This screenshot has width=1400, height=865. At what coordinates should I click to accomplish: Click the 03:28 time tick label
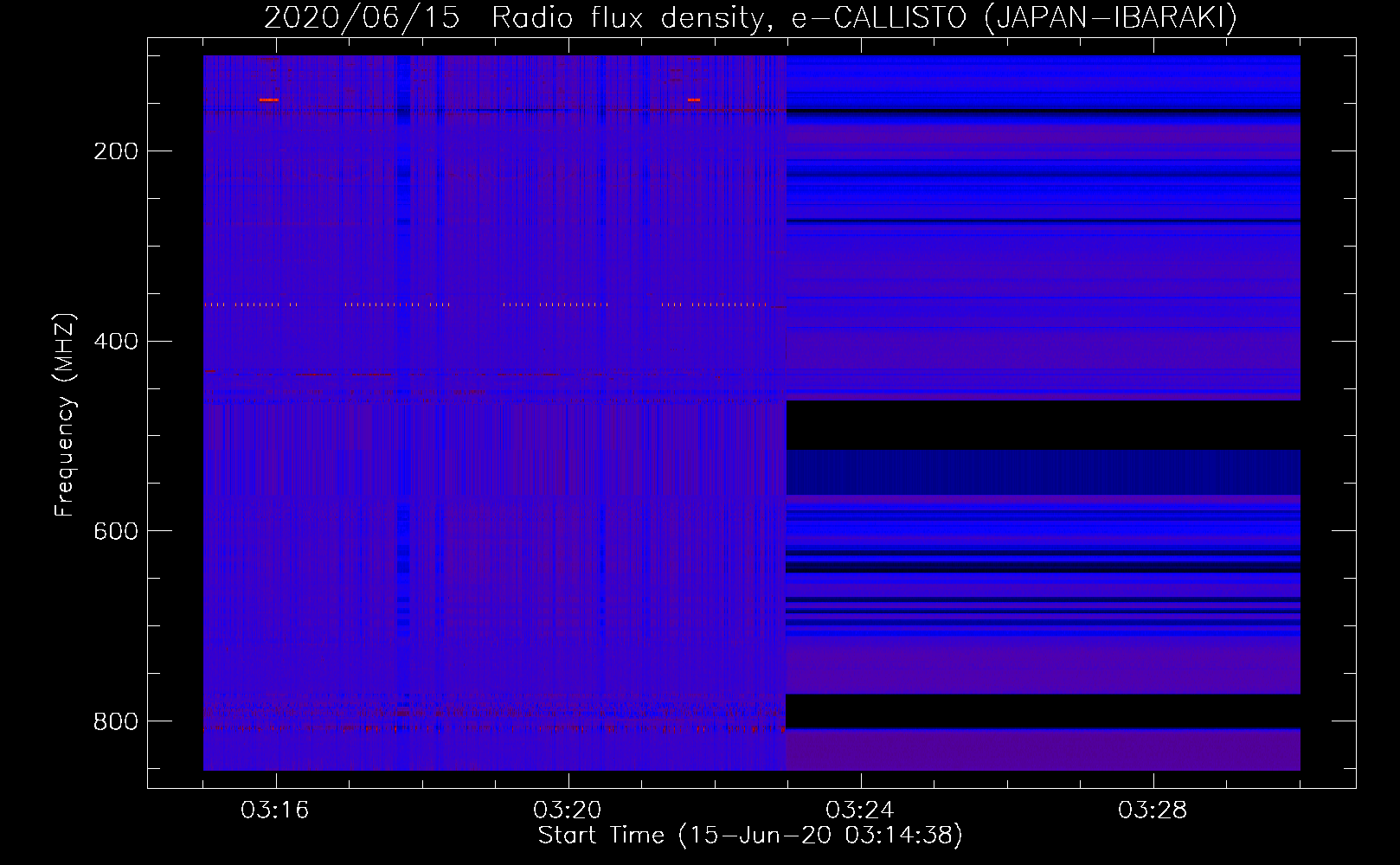coord(1153,811)
